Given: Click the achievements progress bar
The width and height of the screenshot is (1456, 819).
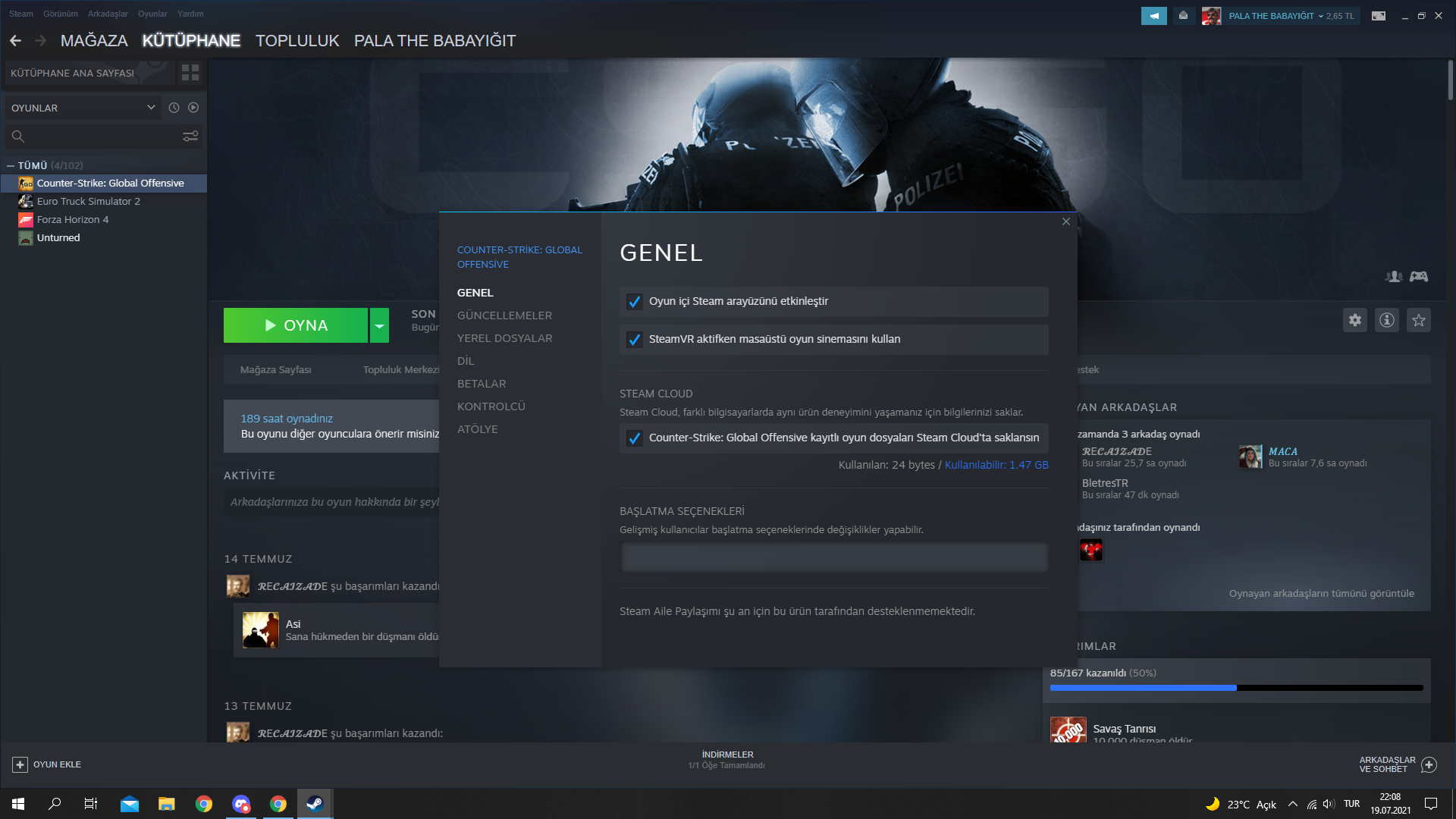Looking at the screenshot, I should 1236,688.
